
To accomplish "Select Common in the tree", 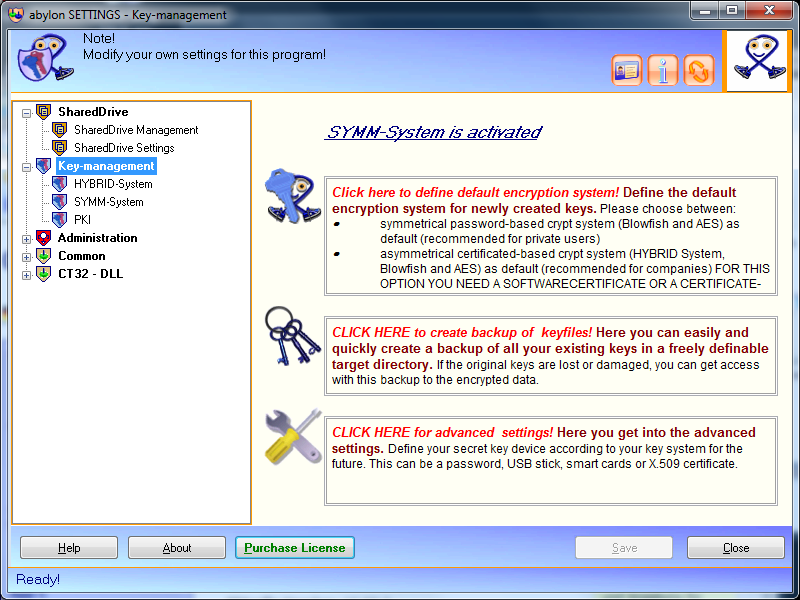I will click(x=82, y=256).
